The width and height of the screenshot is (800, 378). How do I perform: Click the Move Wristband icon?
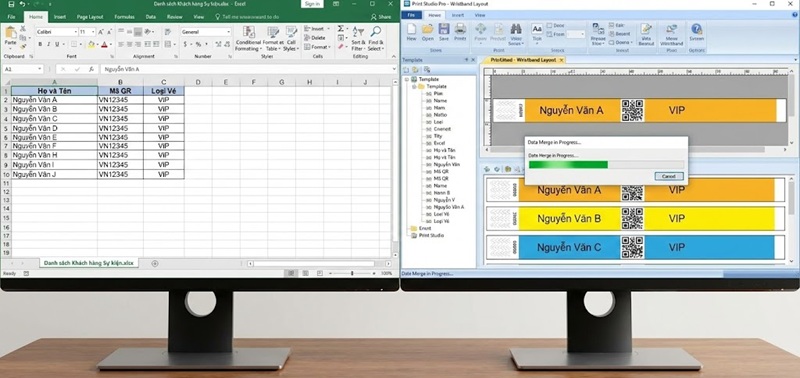coord(671,29)
